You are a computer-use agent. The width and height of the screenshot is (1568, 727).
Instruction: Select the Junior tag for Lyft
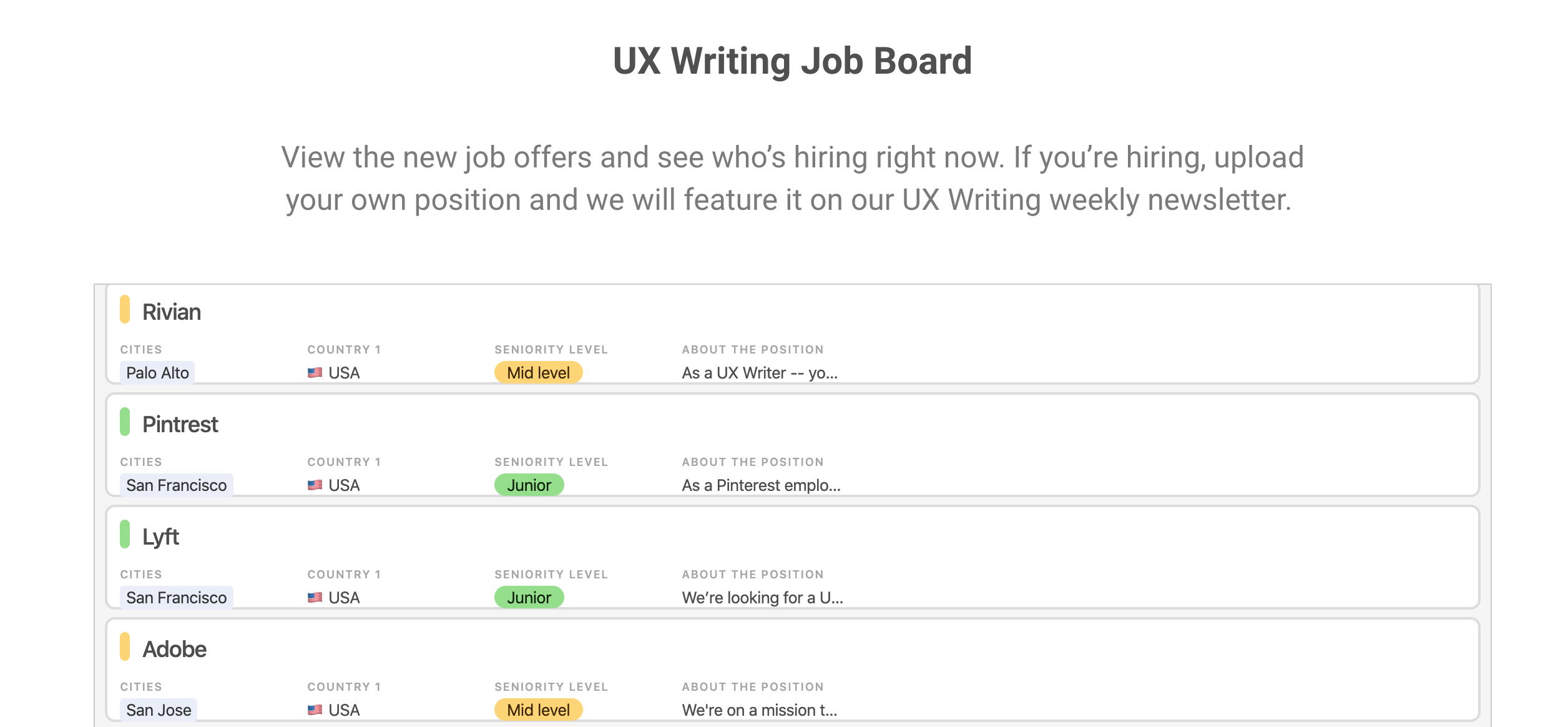(x=529, y=597)
